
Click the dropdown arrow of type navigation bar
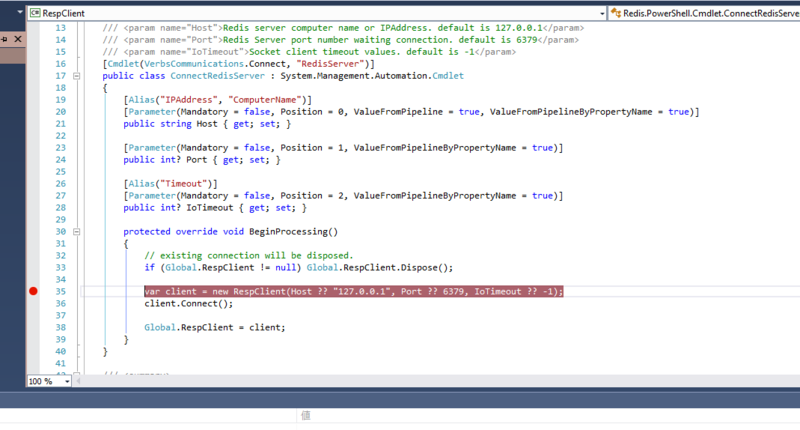click(x=602, y=14)
